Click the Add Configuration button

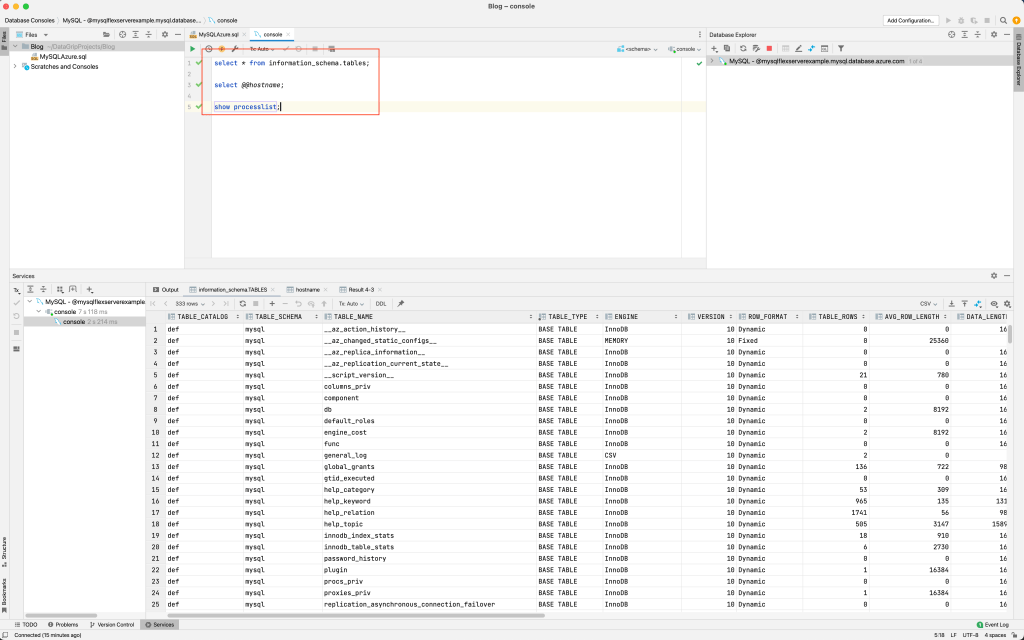tap(911, 20)
